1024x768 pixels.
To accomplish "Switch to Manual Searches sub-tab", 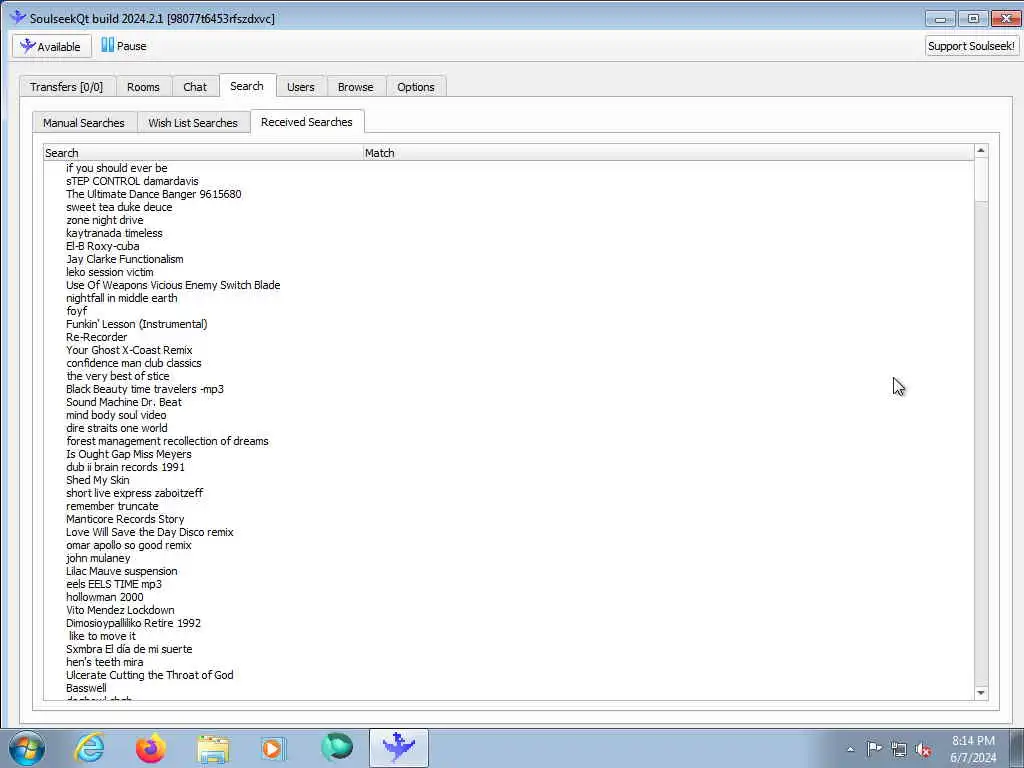I will point(84,123).
